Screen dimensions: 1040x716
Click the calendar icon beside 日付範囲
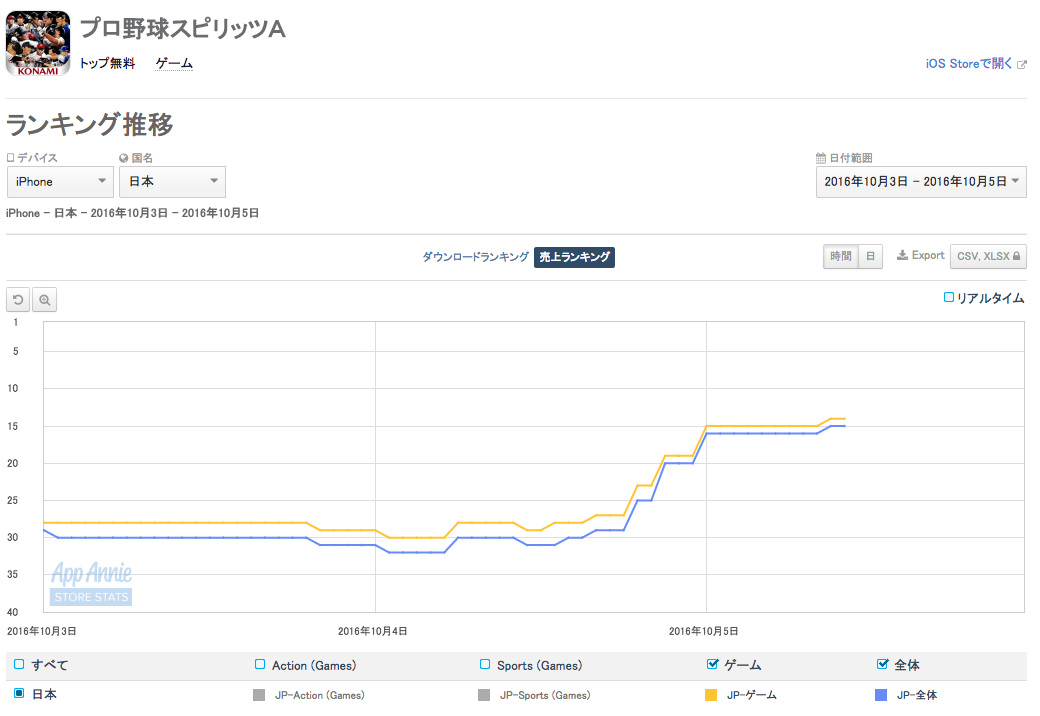[821, 158]
